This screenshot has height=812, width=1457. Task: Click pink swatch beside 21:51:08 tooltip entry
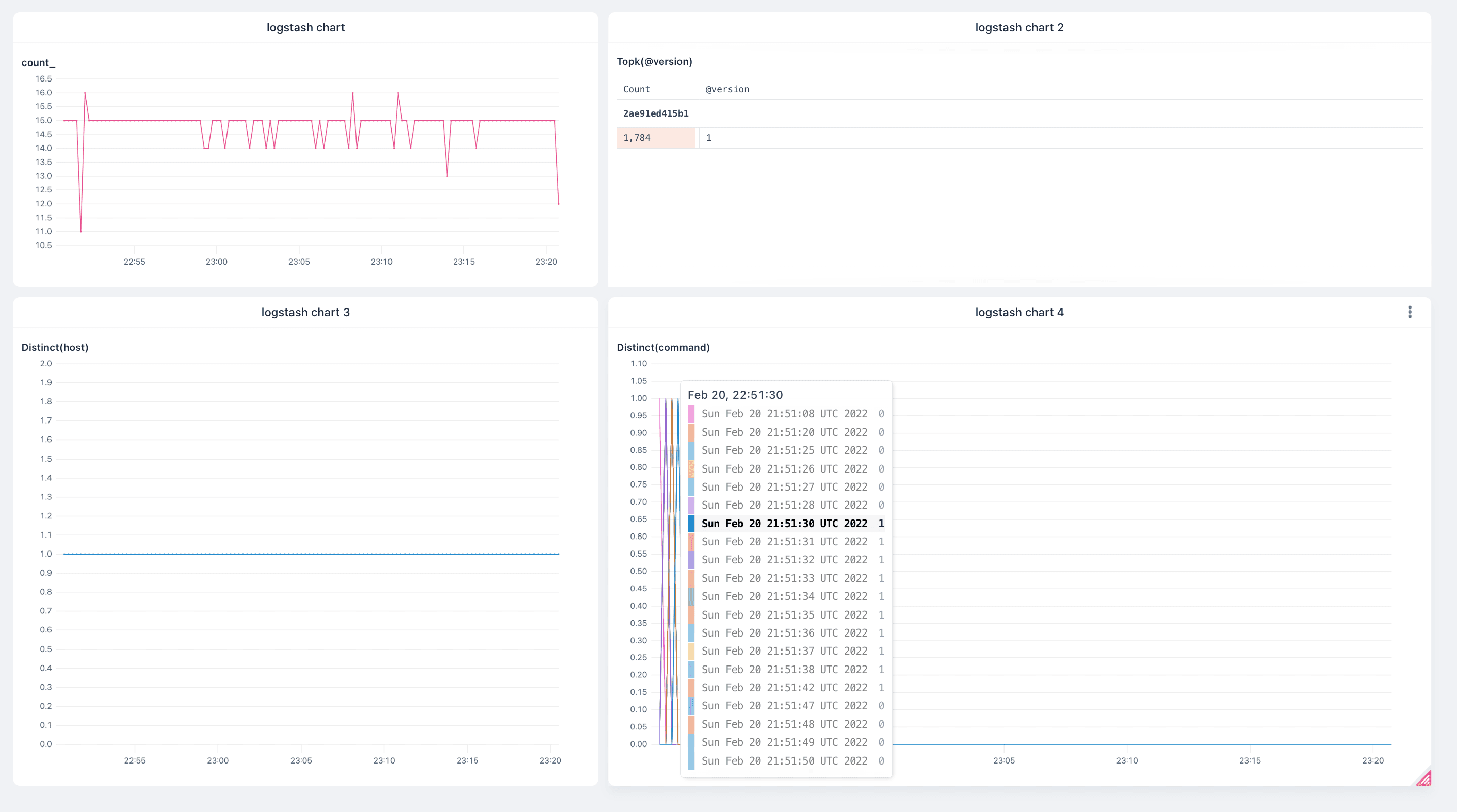point(691,414)
